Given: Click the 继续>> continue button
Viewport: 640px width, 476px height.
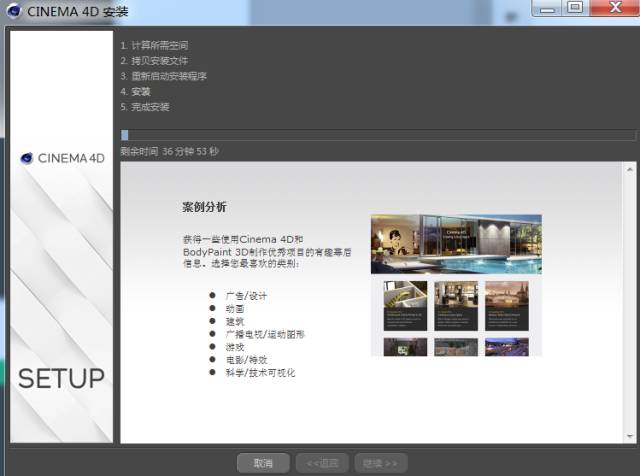Looking at the screenshot, I should (380, 463).
